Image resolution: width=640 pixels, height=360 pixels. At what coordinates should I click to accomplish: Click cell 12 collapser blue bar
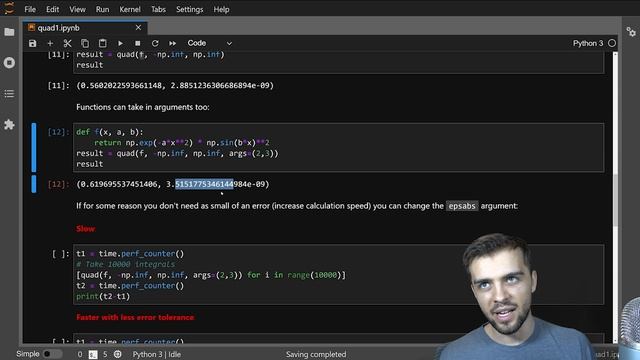[34, 147]
